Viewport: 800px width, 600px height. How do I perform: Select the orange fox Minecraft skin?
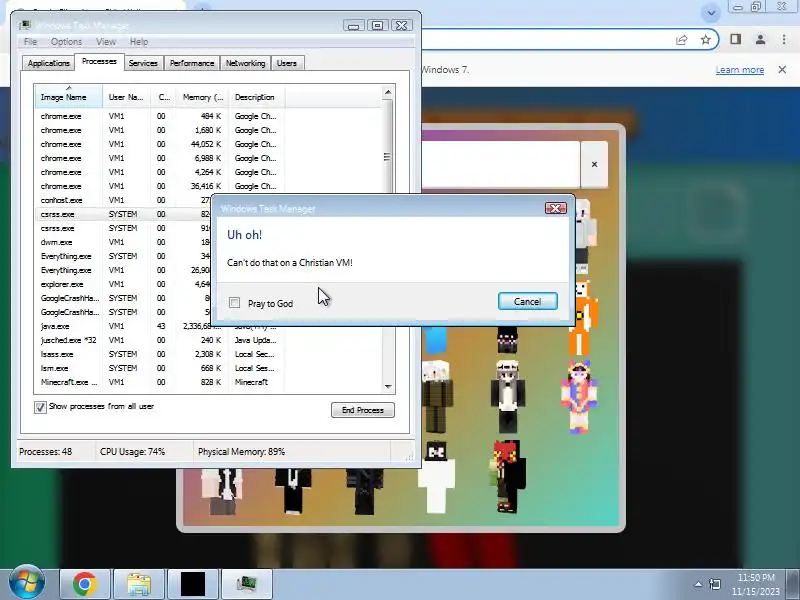583,318
